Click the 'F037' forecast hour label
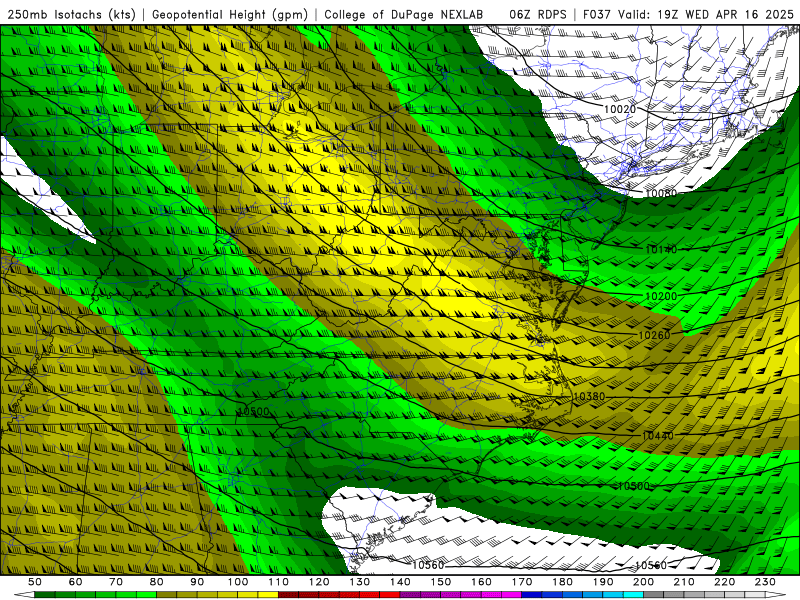The width and height of the screenshot is (800, 600). pyautogui.click(x=597, y=14)
